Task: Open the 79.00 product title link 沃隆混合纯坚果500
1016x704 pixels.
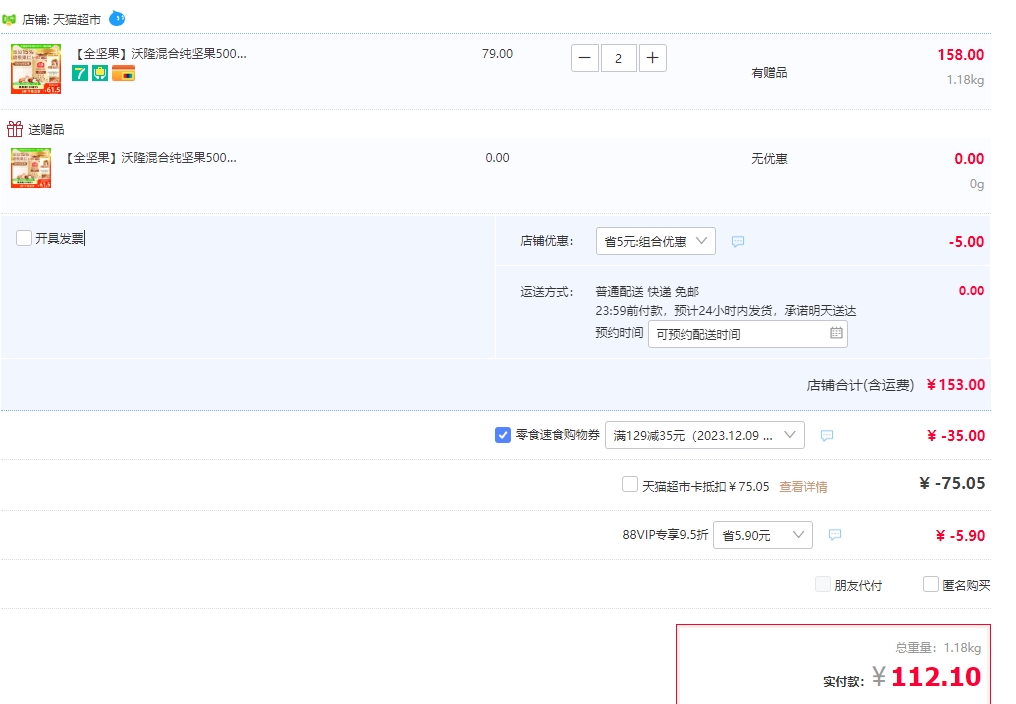Action: pos(160,54)
